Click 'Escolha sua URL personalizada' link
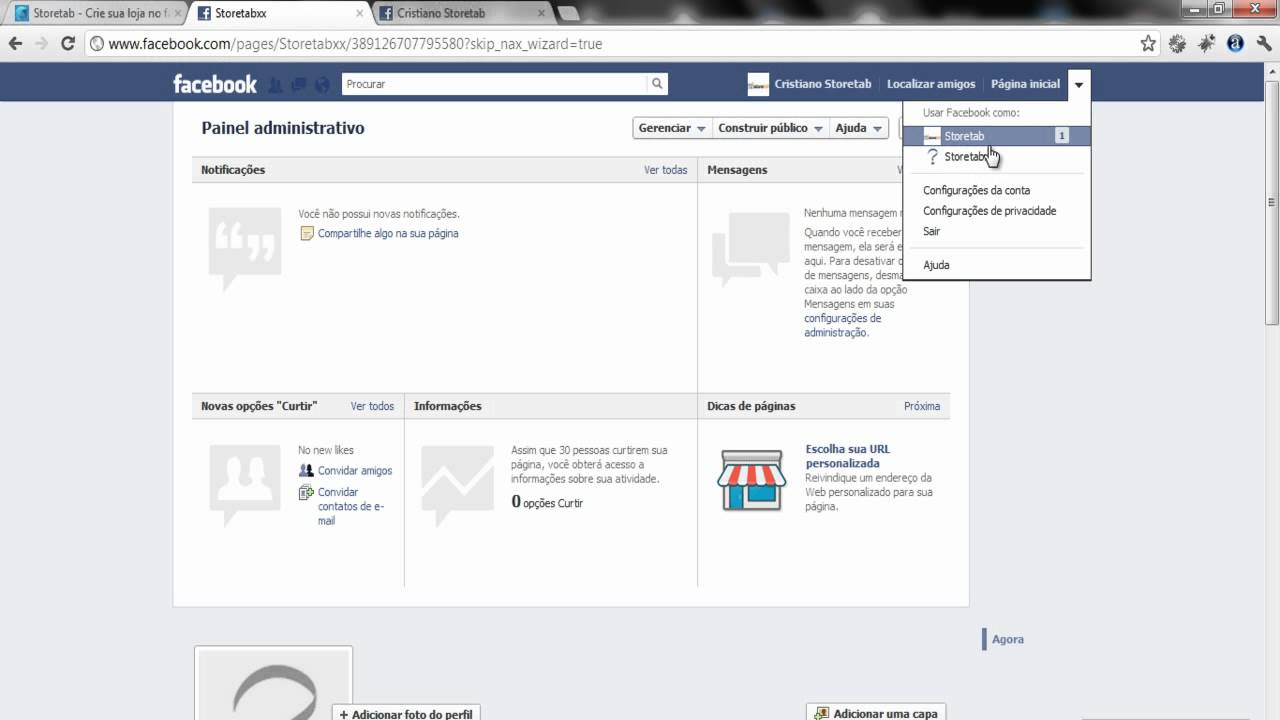This screenshot has width=1280, height=720. [848, 456]
